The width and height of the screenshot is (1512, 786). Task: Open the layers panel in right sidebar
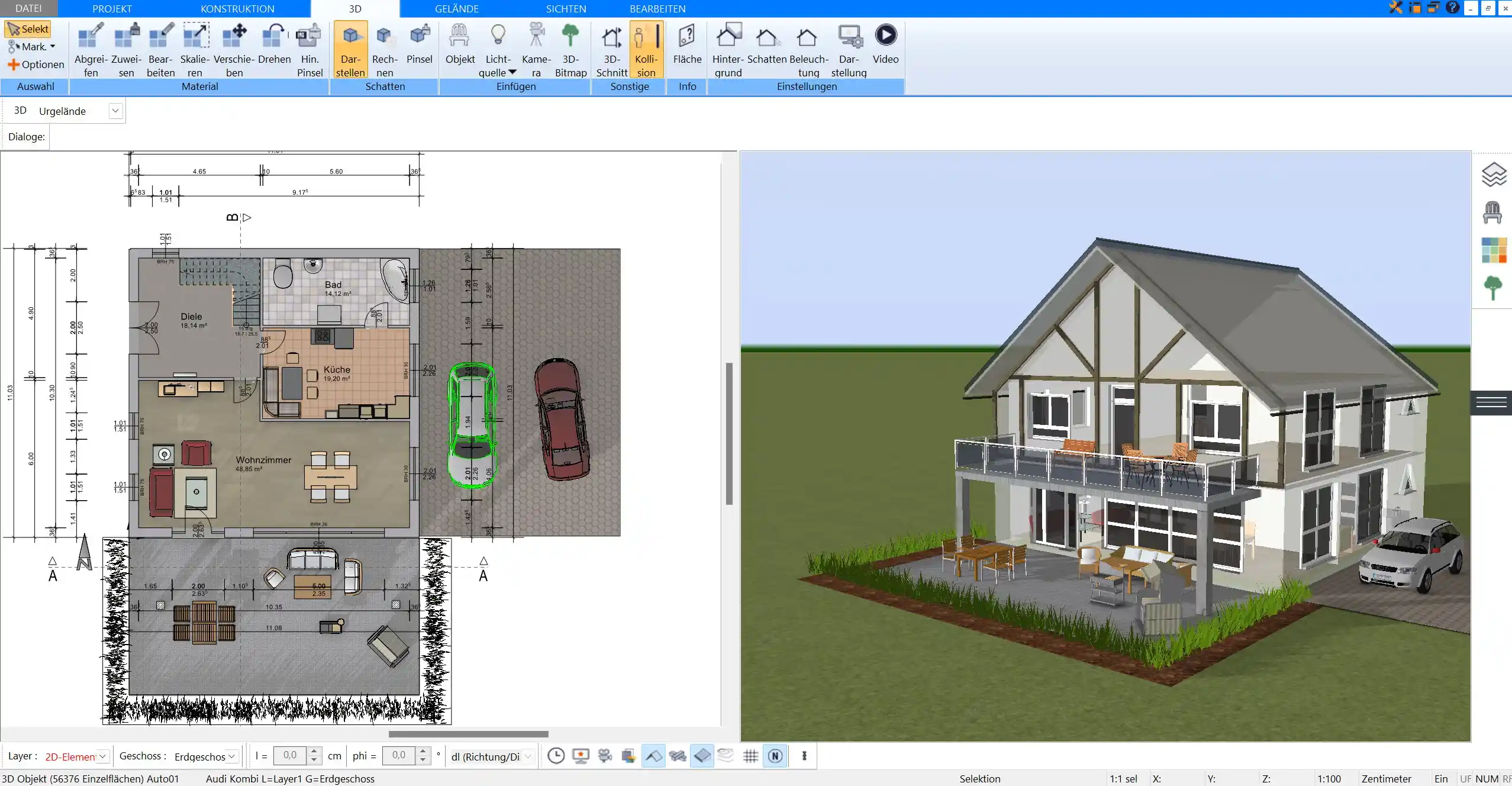point(1493,175)
